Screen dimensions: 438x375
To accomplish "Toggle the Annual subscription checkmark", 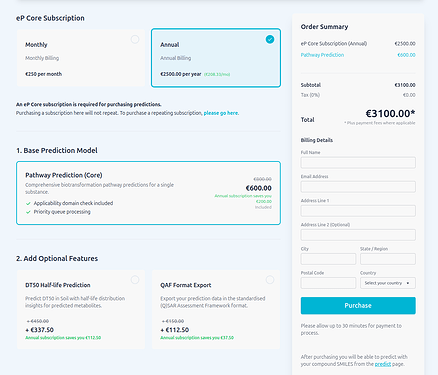I will [270, 39].
